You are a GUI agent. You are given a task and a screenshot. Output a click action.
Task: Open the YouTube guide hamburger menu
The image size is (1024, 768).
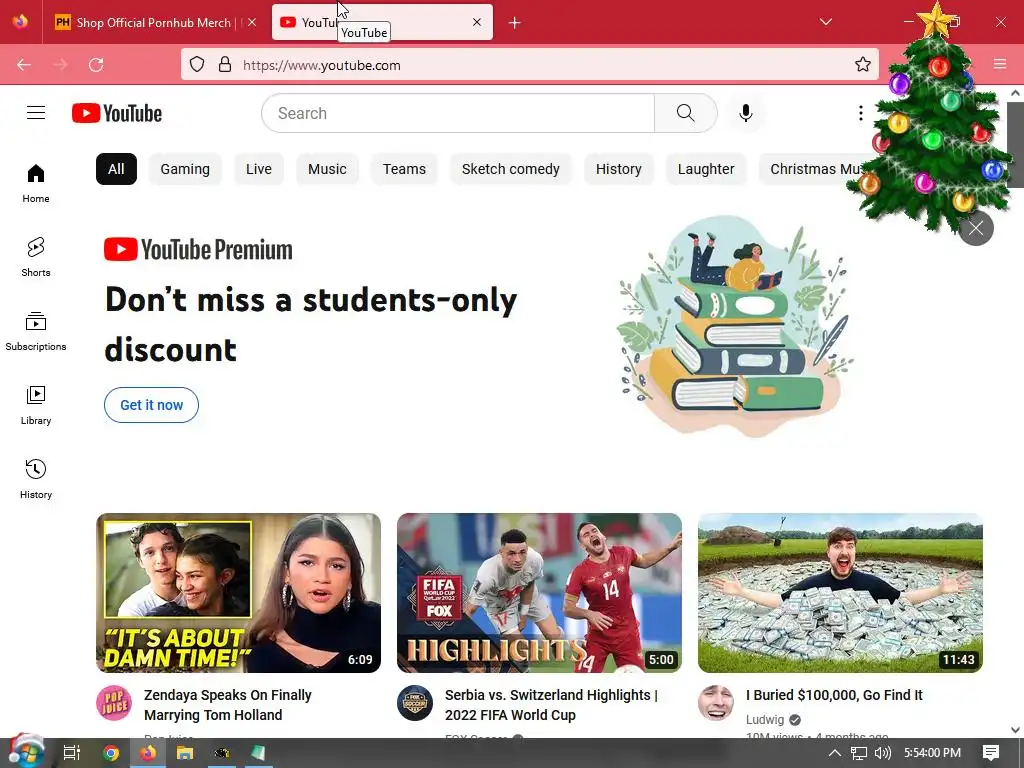point(36,113)
